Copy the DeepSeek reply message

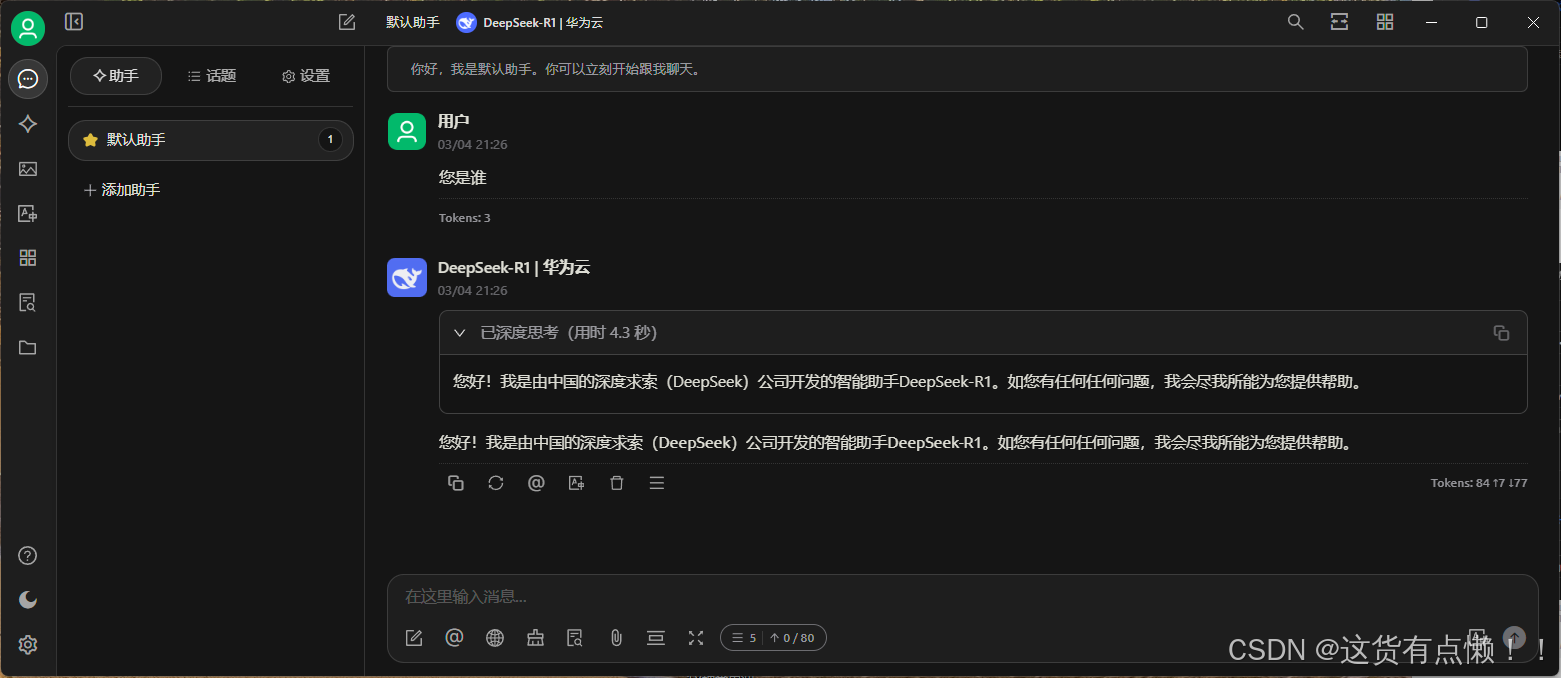(456, 483)
